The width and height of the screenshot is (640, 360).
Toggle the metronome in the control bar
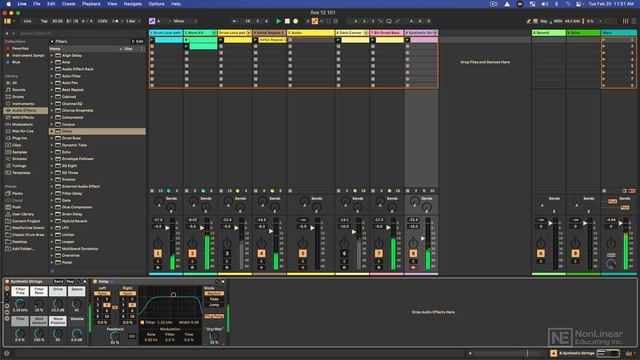(116, 21)
